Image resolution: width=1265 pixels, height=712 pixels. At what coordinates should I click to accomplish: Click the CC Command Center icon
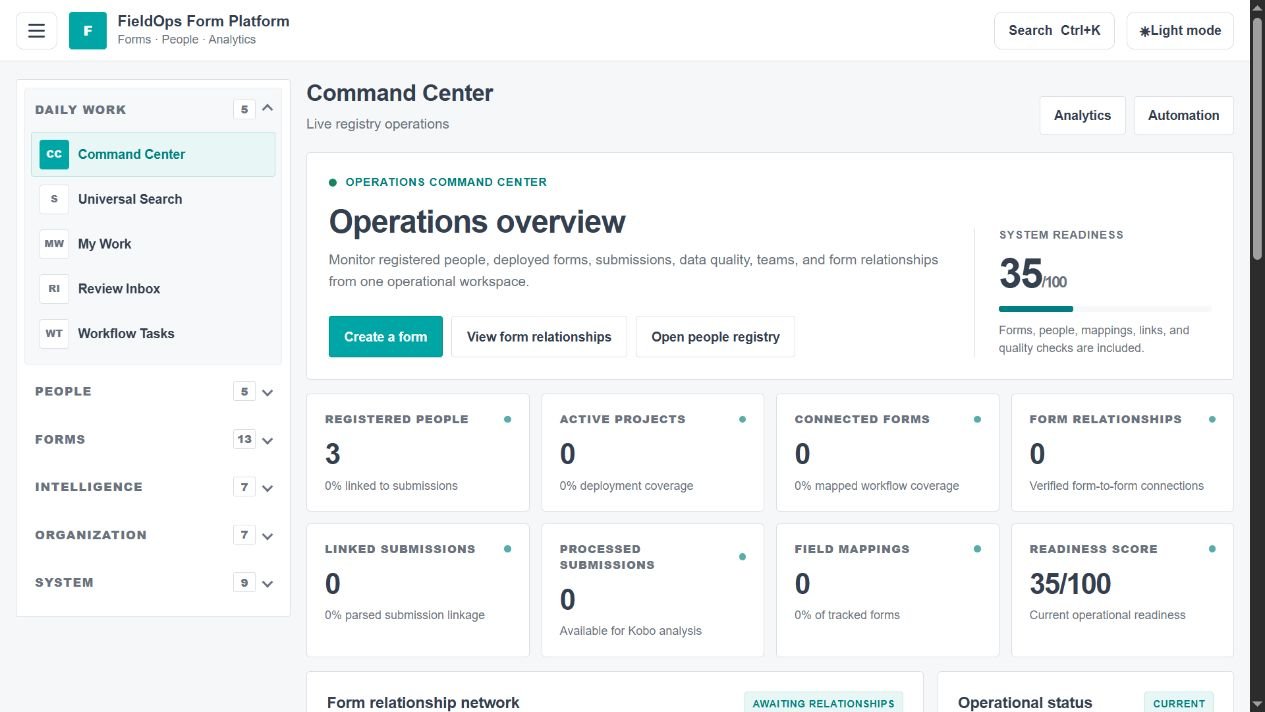54,154
